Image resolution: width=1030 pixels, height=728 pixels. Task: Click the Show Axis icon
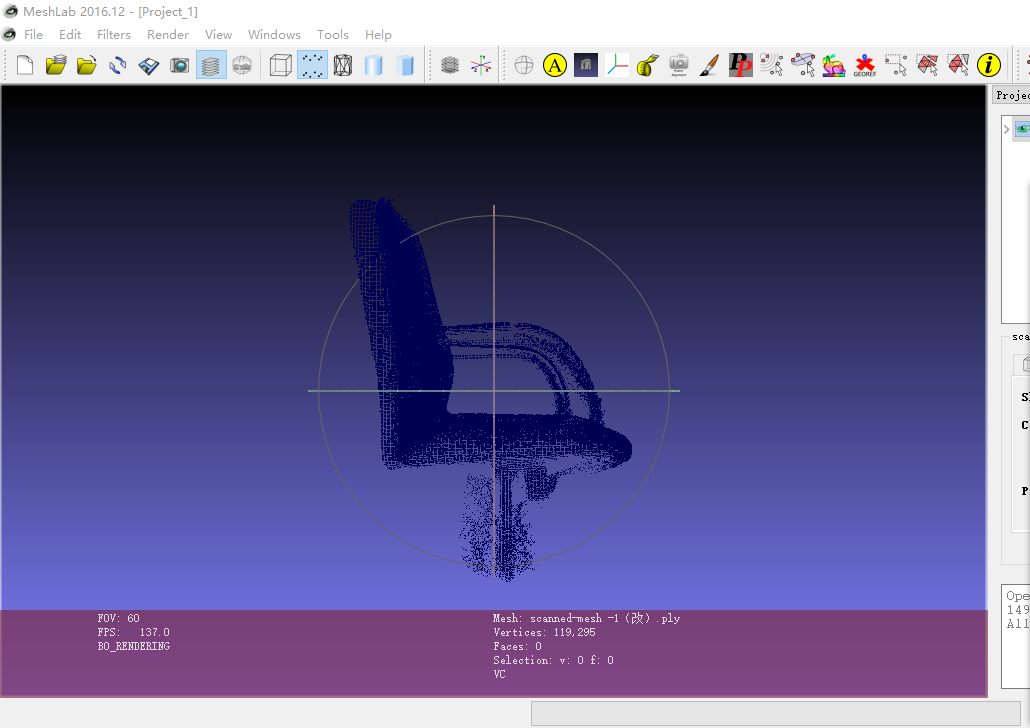click(481, 66)
